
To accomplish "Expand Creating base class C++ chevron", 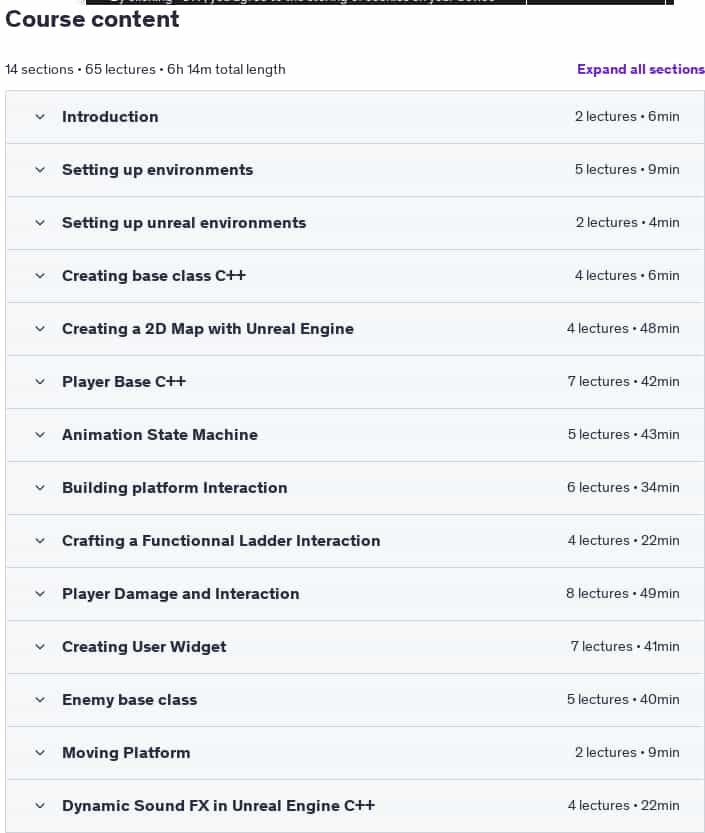I will coord(40,276).
